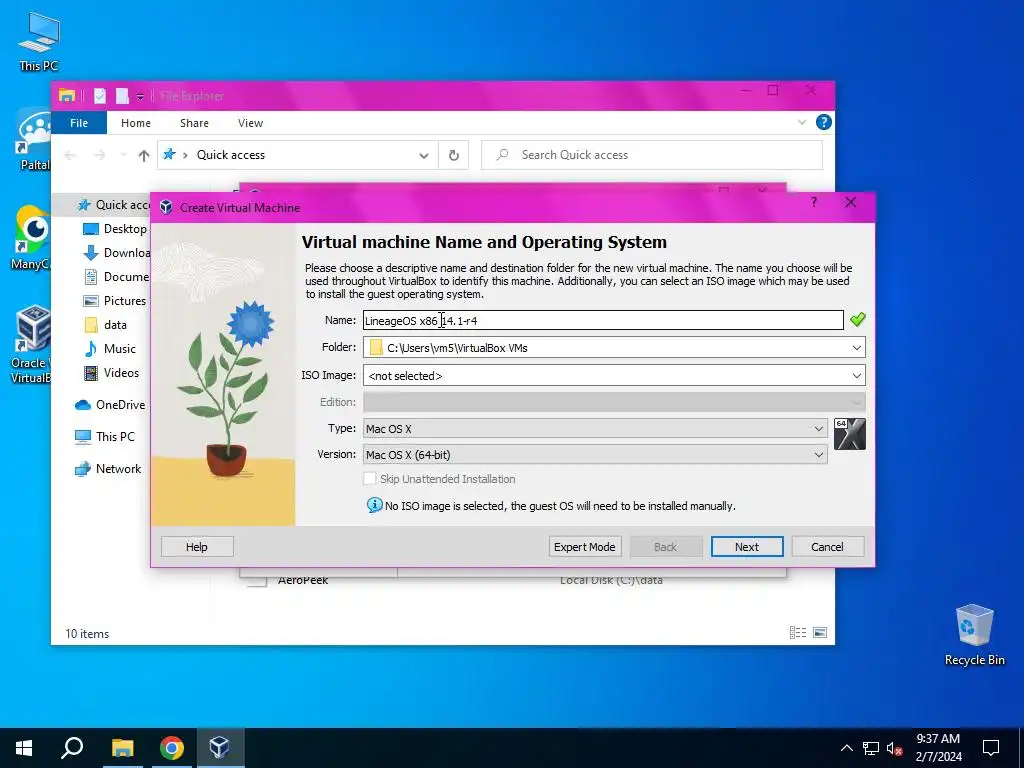The image size is (1024, 768).
Task: Select Network in navigation pane
Action: pyautogui.click(x=108, y=469)
